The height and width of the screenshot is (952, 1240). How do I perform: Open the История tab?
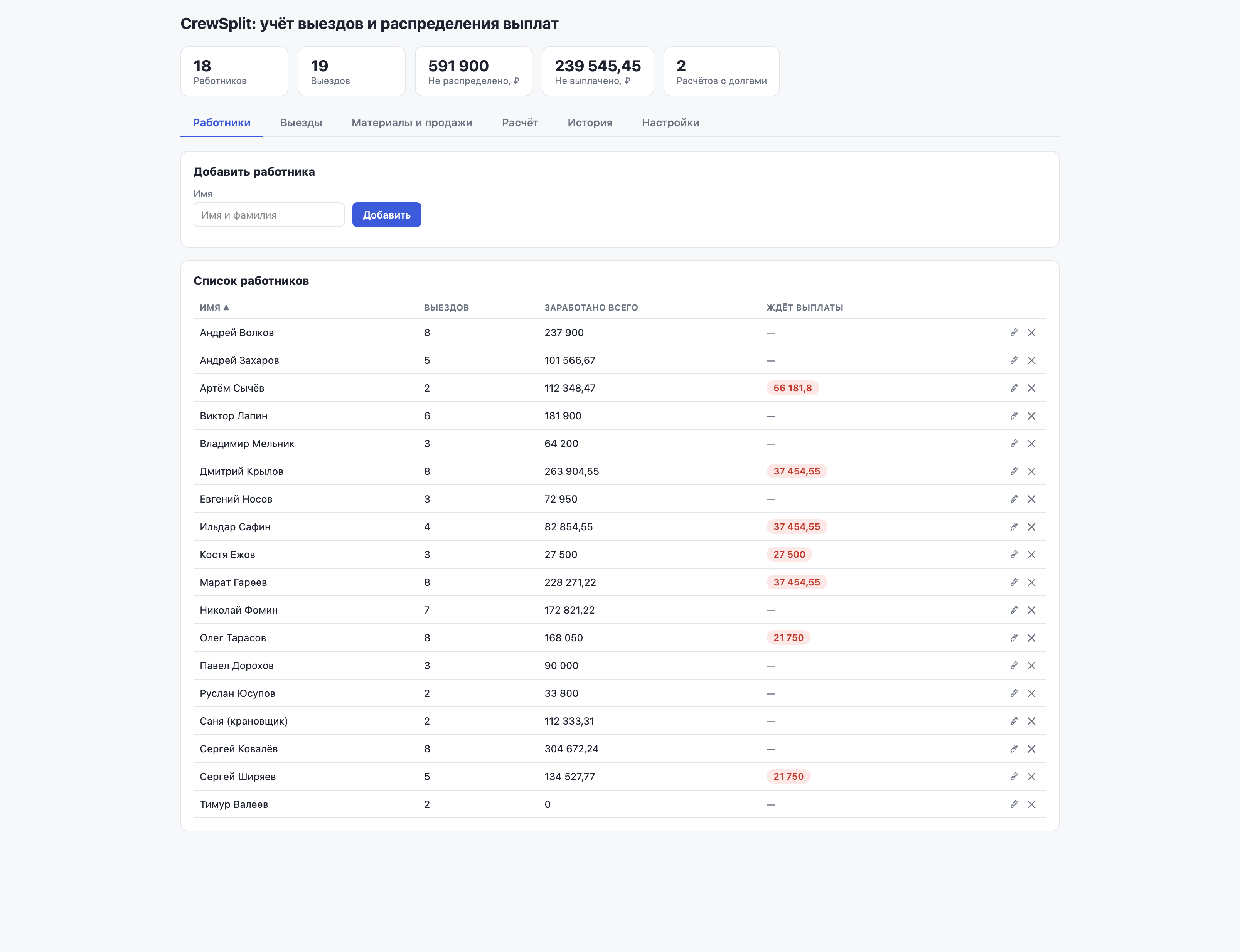point(590,123)
